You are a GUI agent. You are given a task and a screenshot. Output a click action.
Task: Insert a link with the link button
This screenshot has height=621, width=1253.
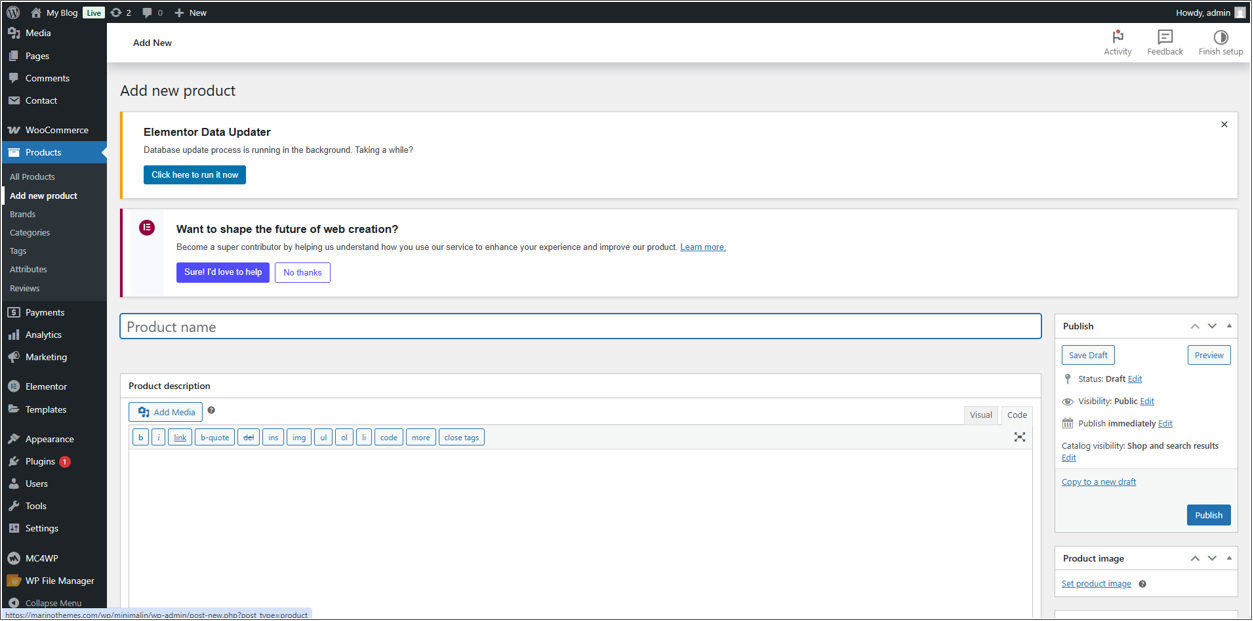180,437
